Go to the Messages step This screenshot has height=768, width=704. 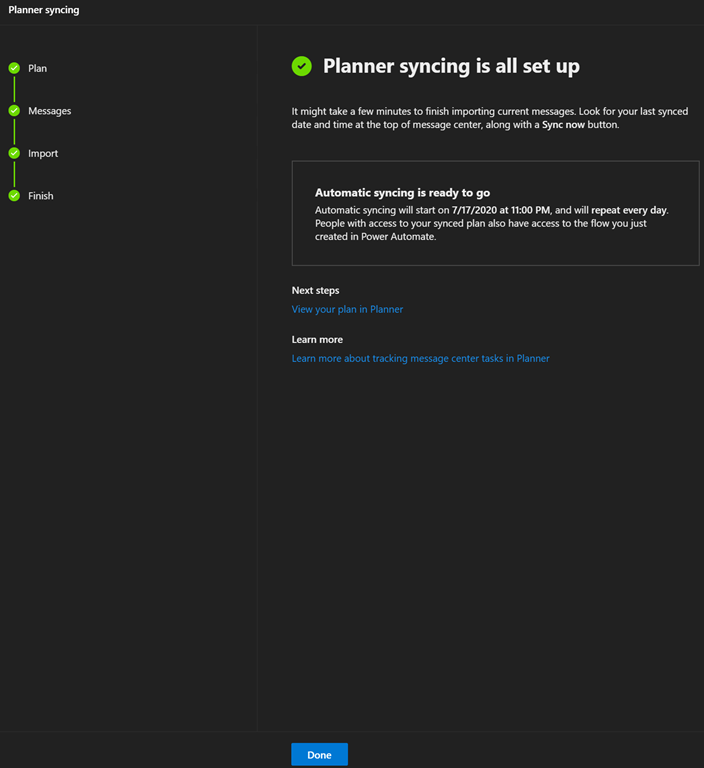coord(49,111)
